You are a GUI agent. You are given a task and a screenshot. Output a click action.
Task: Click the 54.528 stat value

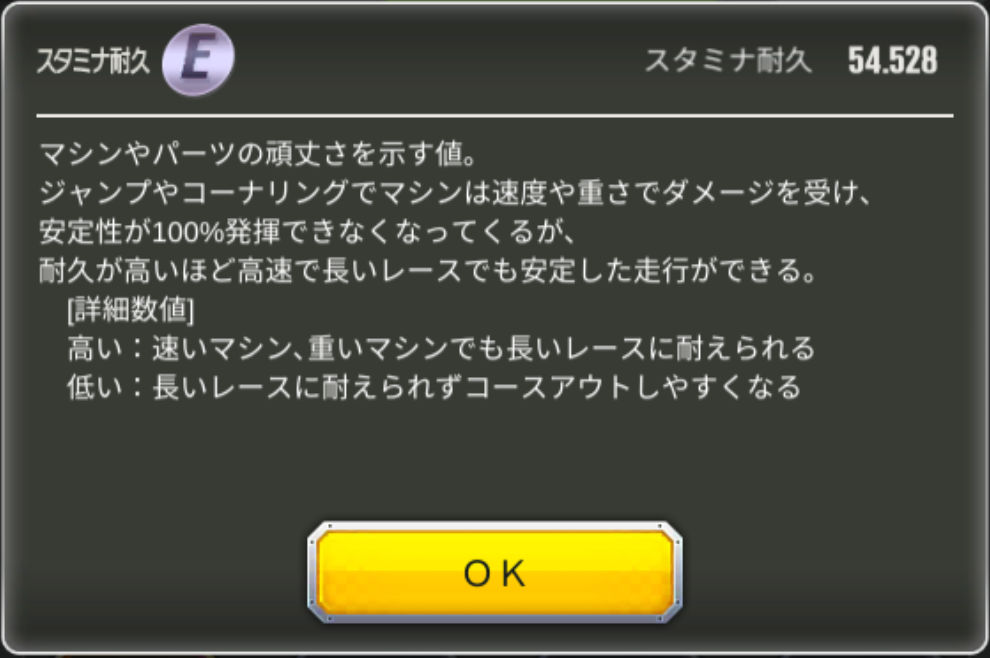(892, 61)
